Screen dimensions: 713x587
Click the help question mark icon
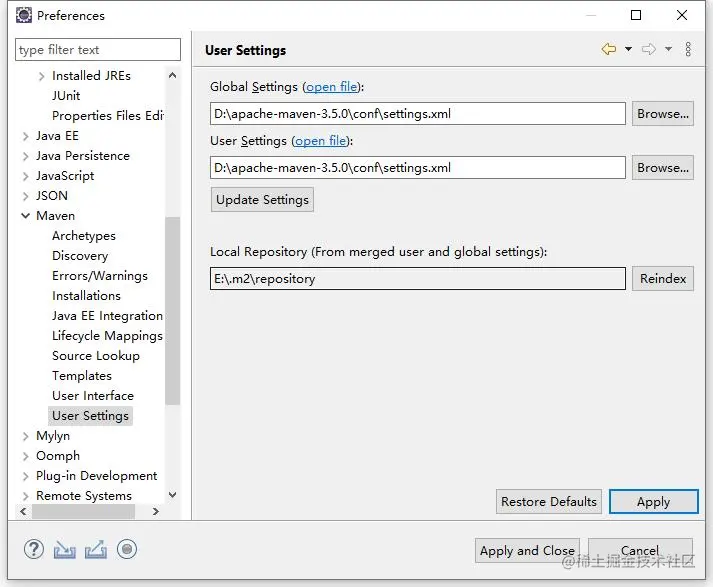pyautogui.click(x=34, y=549)
